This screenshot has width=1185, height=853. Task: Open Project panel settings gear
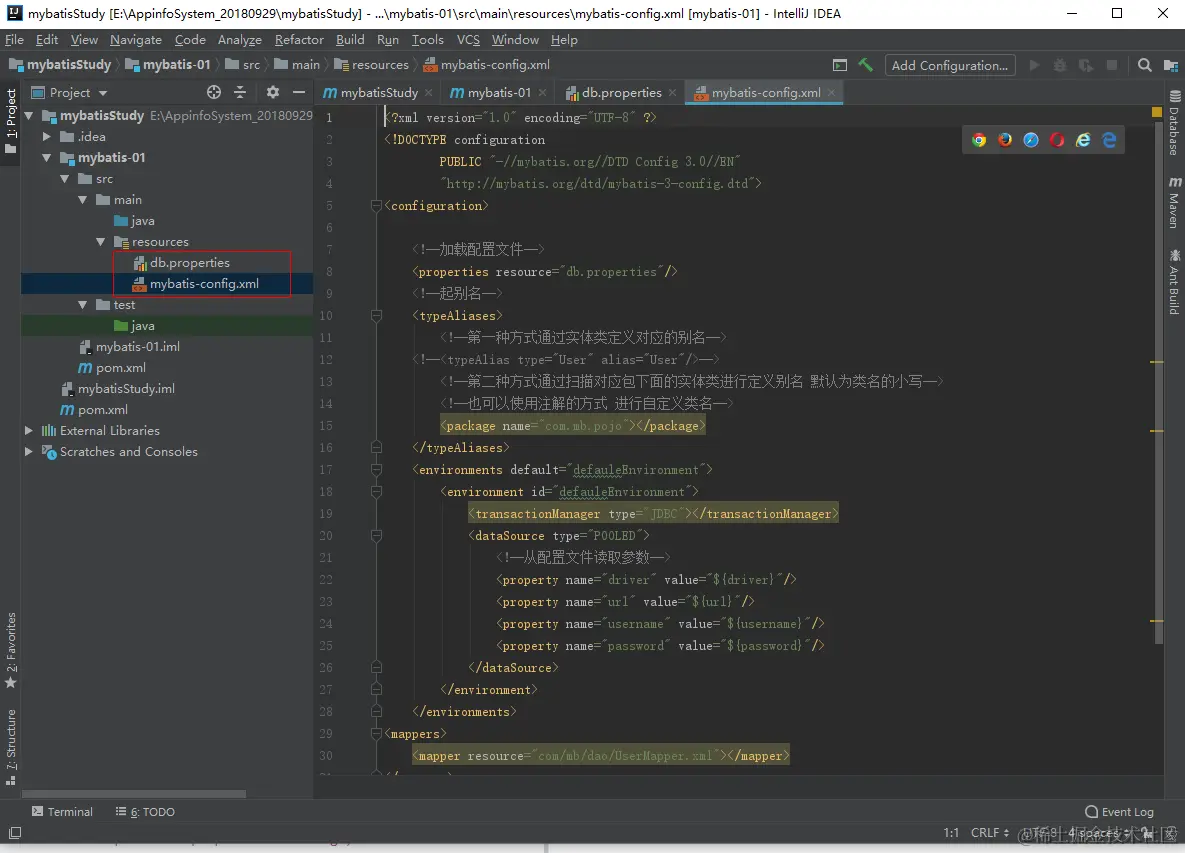[x=273, y=92]
